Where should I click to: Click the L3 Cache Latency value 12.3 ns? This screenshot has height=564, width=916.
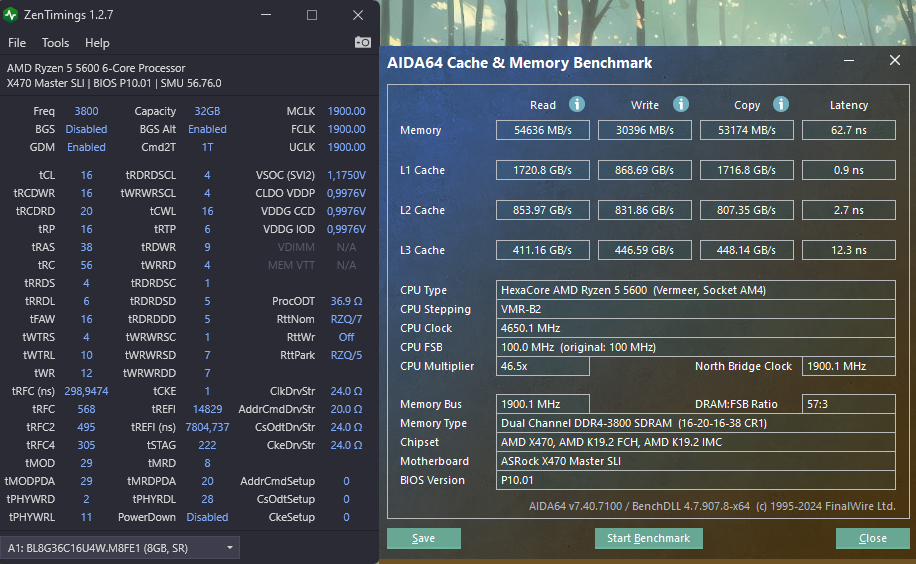click(x=849, y=250)
